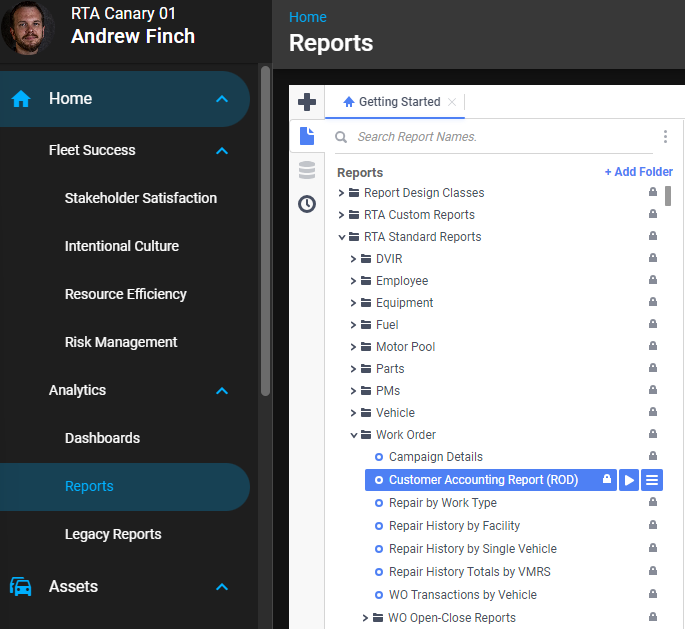The width and height of the screenshot is (685, 629).
Task: Open the clock schedule icon
Action: (x=307, y=204)
